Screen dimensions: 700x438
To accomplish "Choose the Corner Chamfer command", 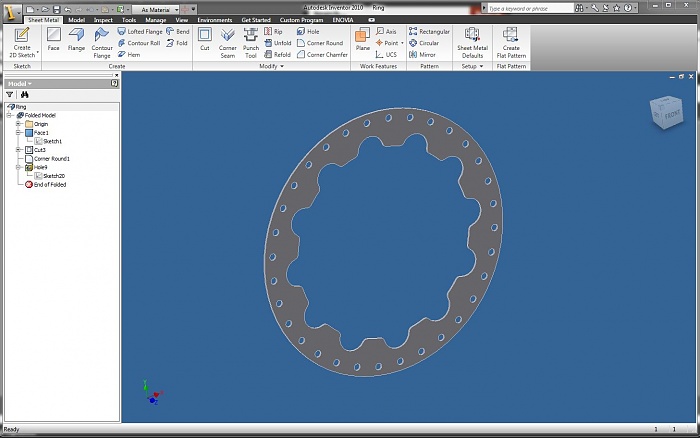I will point(322,54).
